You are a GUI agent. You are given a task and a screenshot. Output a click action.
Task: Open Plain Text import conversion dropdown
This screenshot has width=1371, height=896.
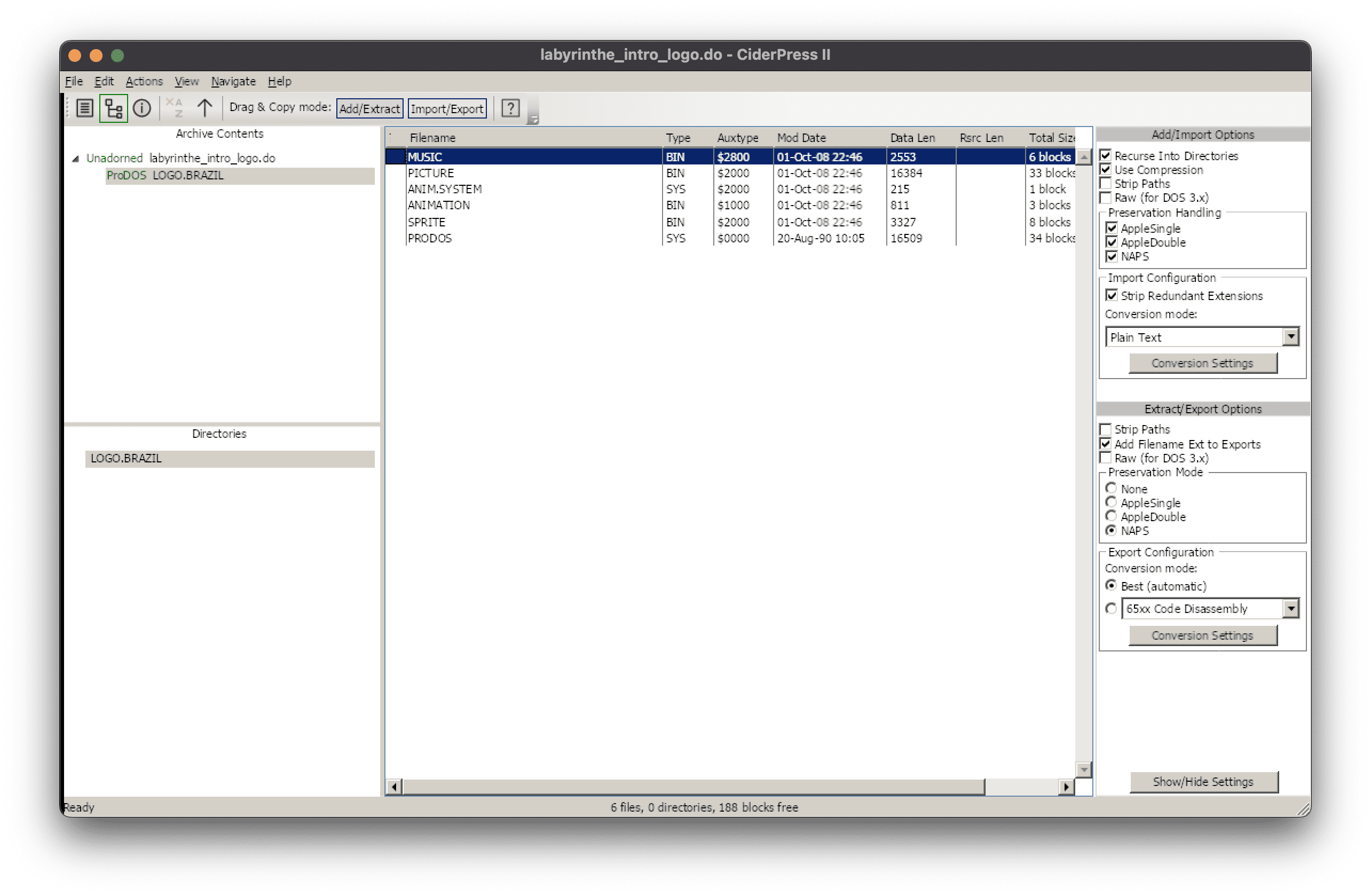click(x=1202, y=337)
